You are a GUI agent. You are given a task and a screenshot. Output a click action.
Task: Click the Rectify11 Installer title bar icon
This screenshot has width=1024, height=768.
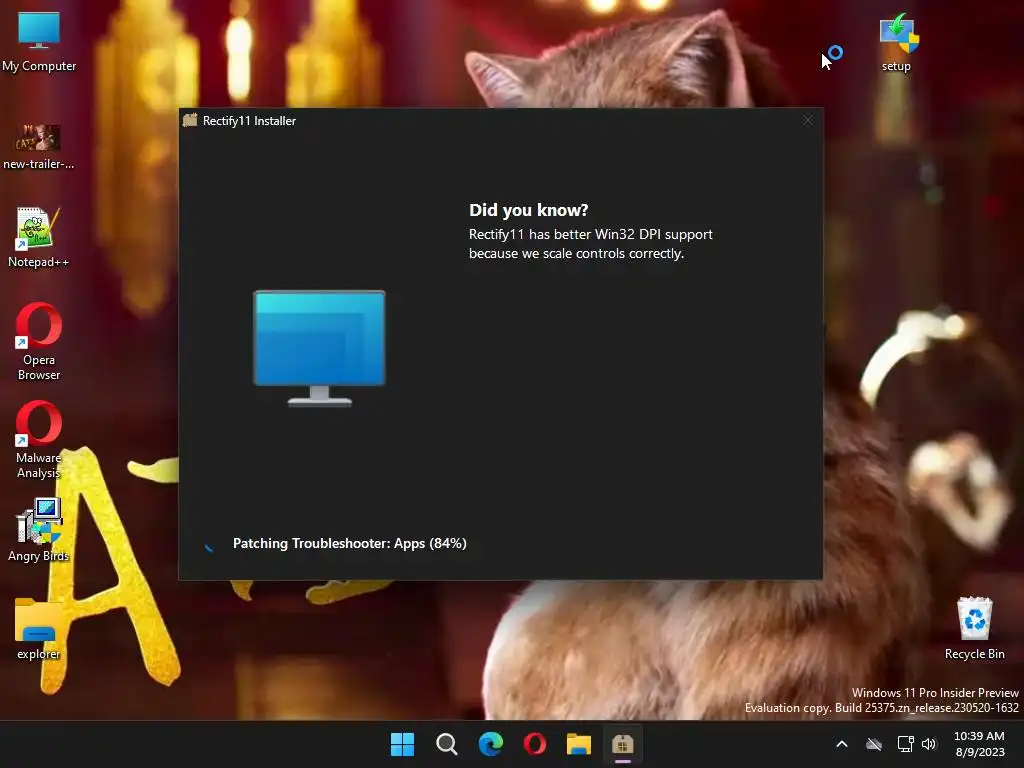pos(190,120)
